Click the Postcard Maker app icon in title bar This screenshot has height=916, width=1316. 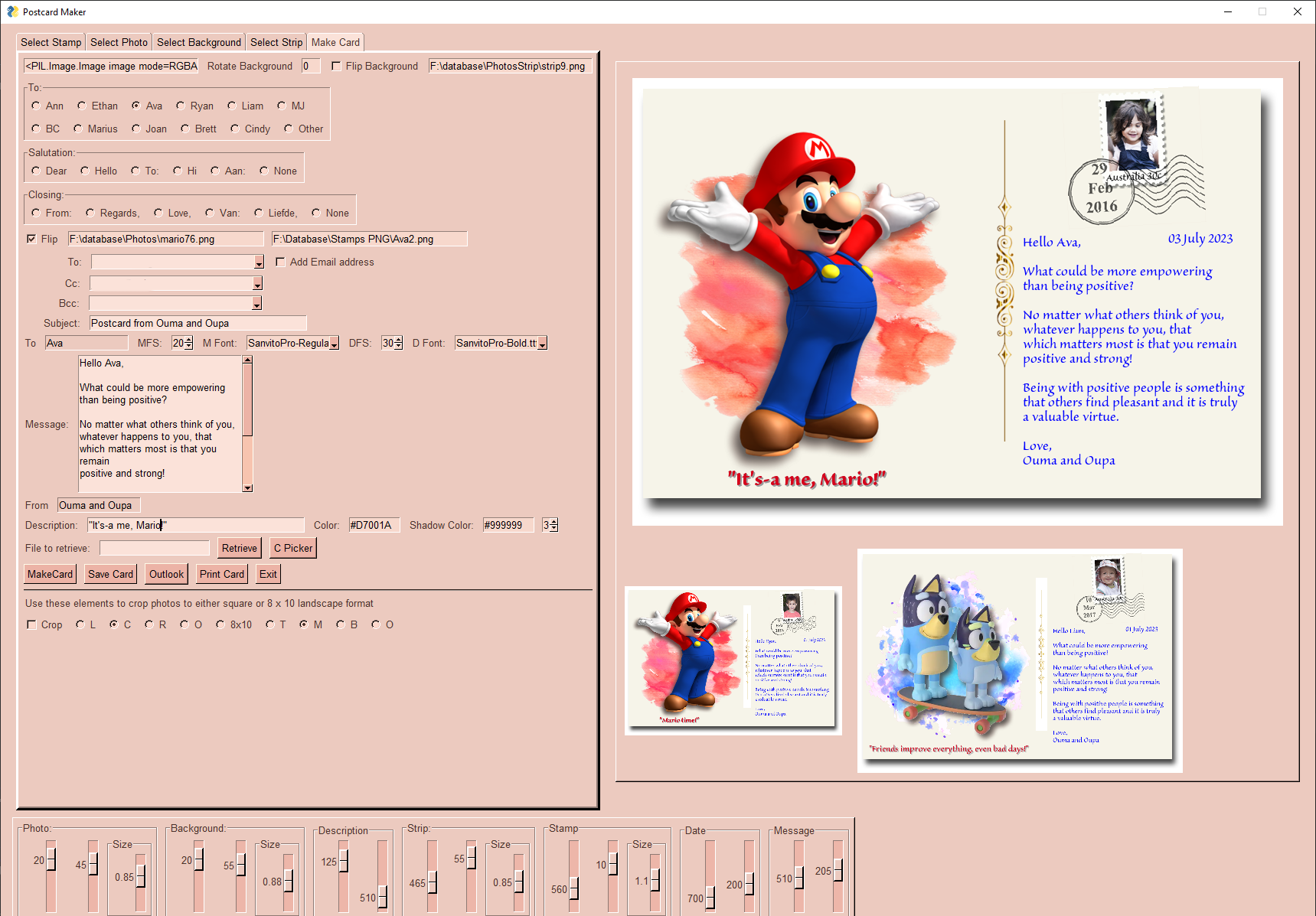(12, 11)
